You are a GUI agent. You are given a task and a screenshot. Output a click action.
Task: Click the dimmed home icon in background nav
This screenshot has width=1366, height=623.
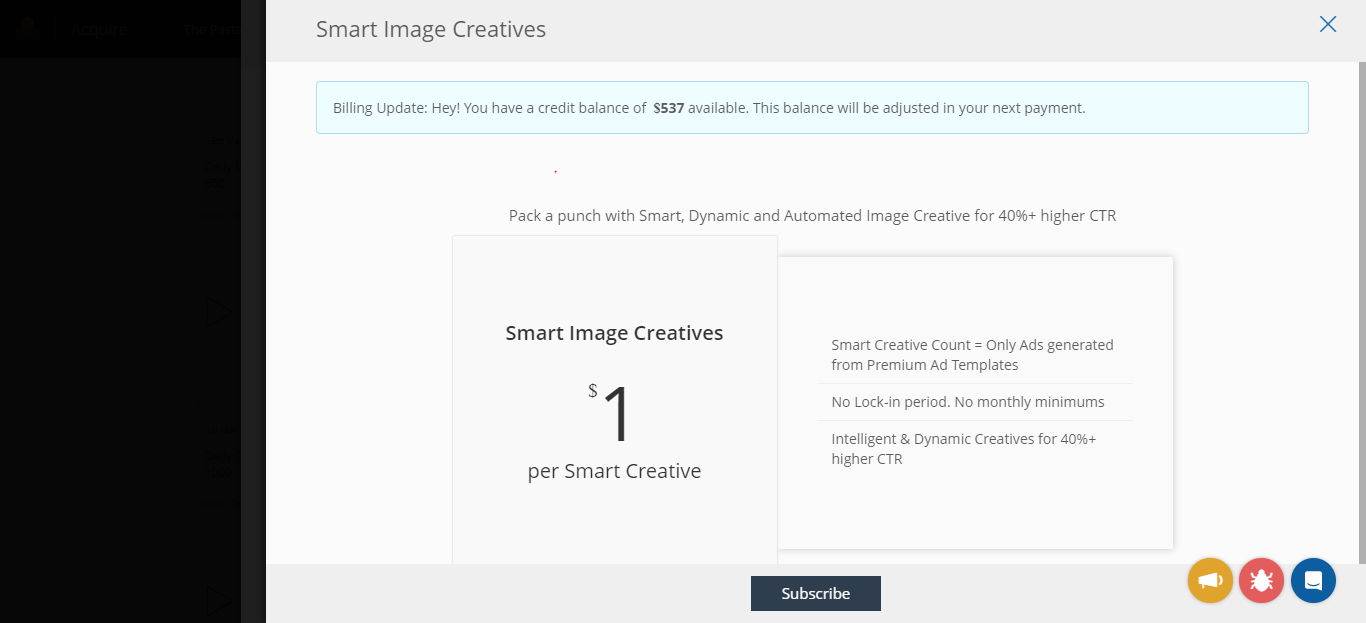(27, 28)
